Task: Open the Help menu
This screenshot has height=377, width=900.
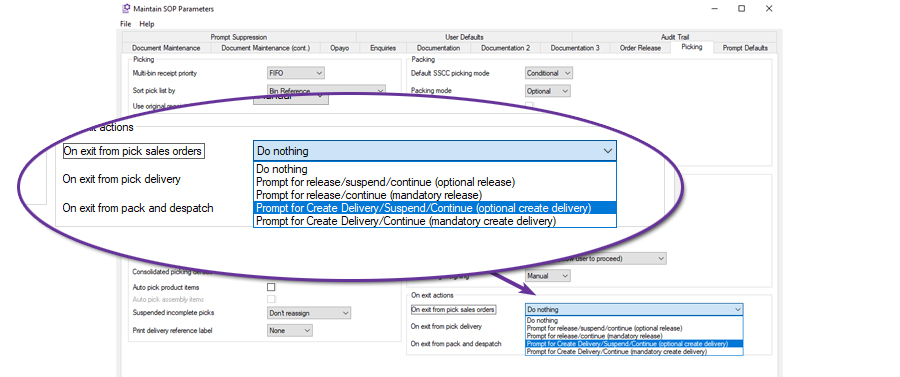Action: [147, 24]
